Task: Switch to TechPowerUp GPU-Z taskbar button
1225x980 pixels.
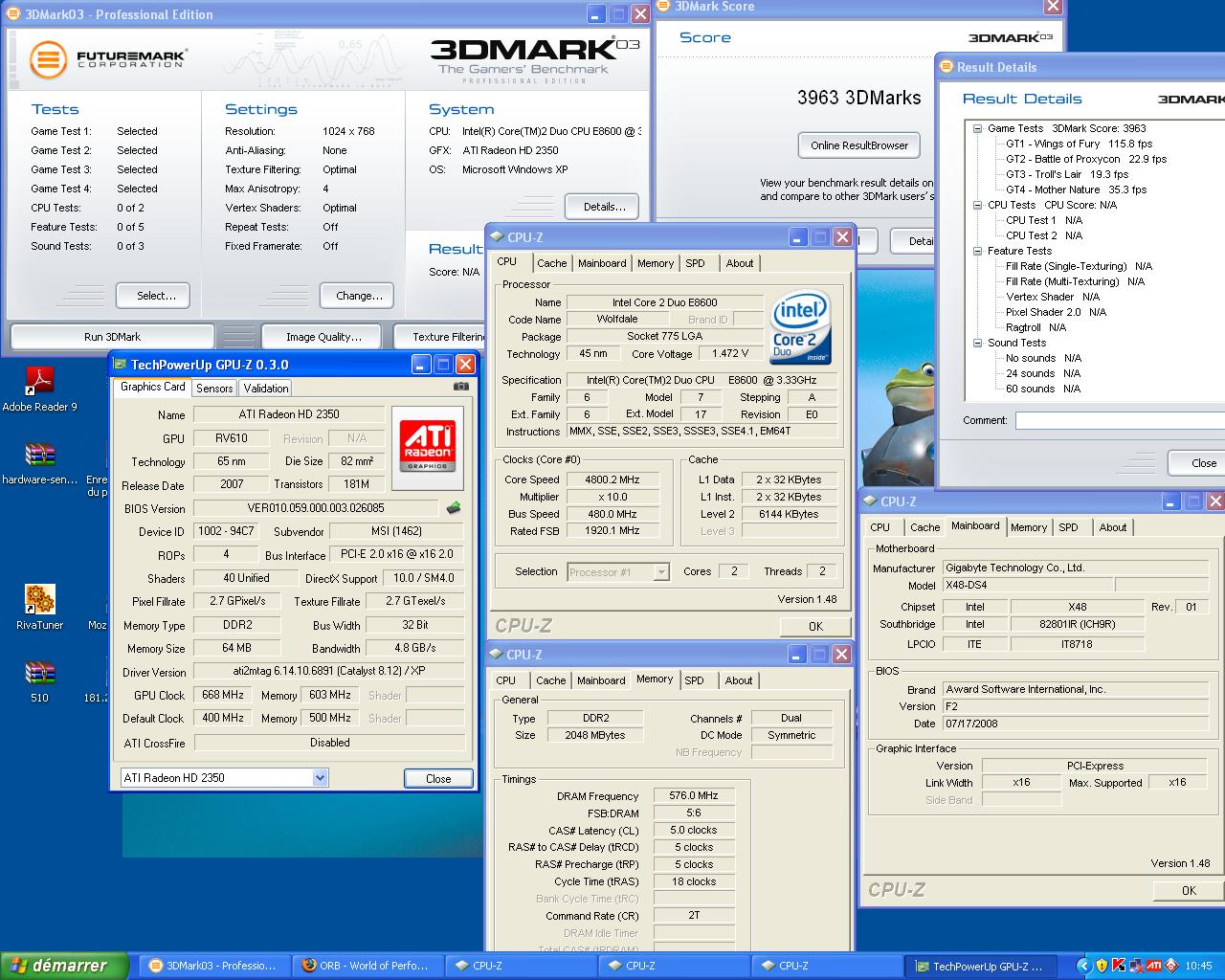Action: (979, 966)
